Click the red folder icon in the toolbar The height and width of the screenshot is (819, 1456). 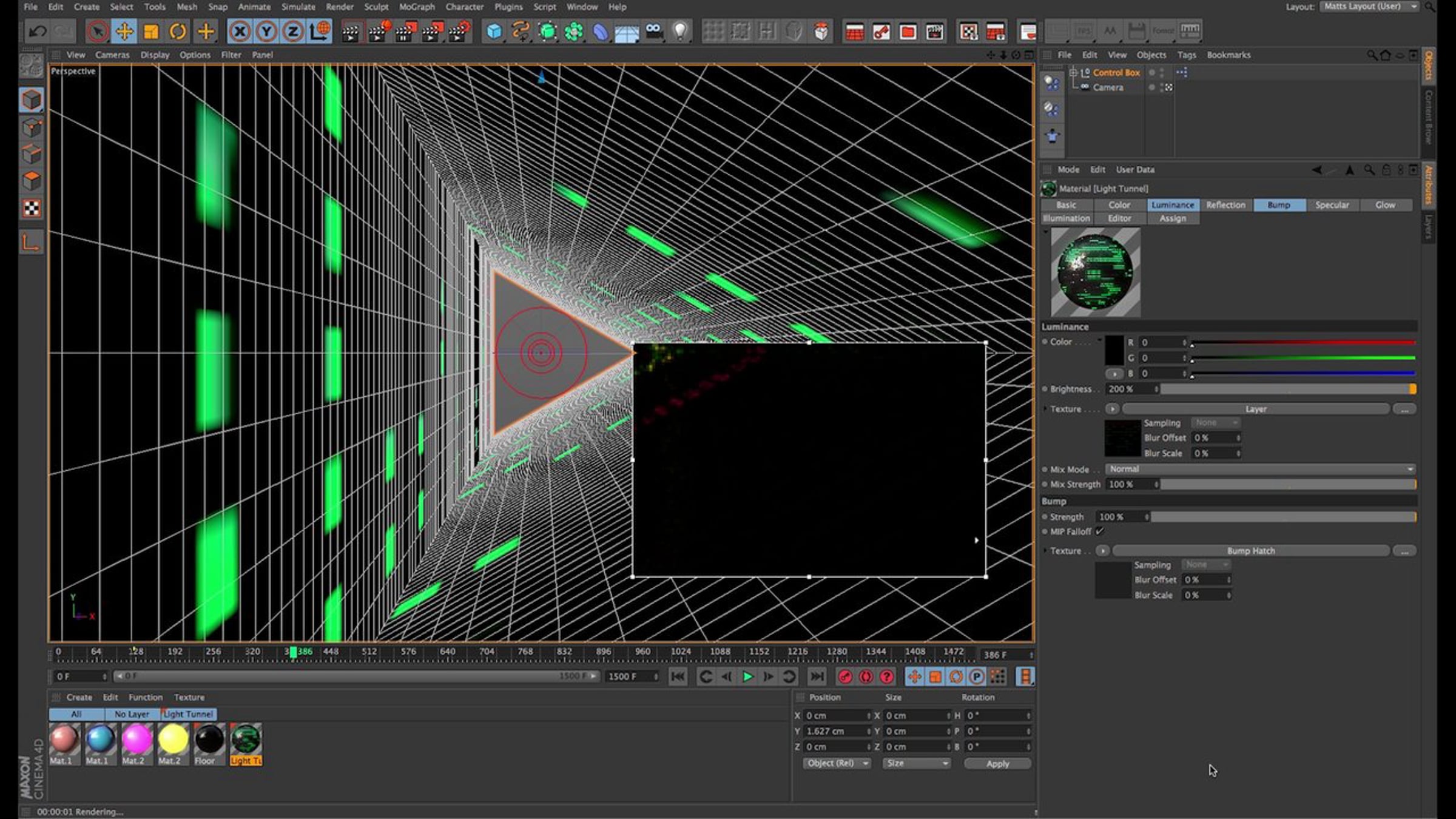tap(908, 31)
